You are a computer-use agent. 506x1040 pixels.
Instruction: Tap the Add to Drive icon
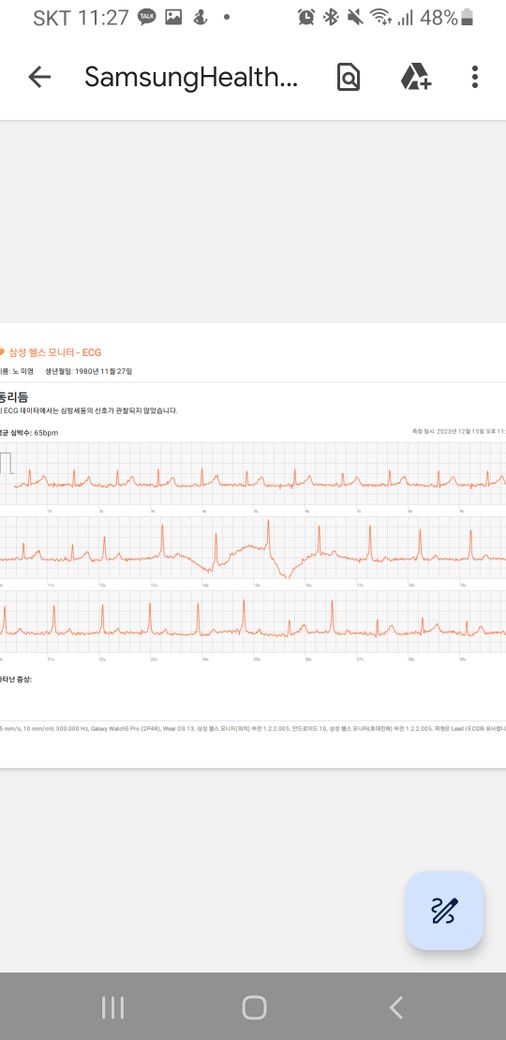click(416, 77)
